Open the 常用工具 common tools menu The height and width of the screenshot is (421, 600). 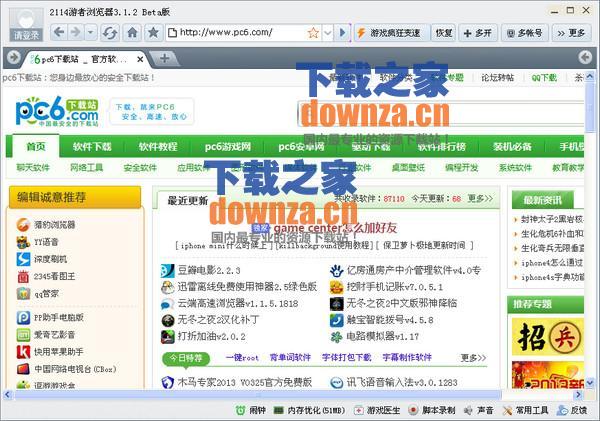point(525,410)
